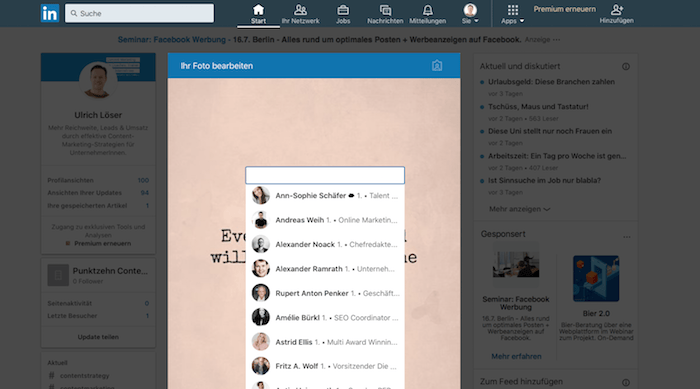Click Mehr erfahren under Facebook seminar
The image size is (700, 389).
(x=516, y=356)
